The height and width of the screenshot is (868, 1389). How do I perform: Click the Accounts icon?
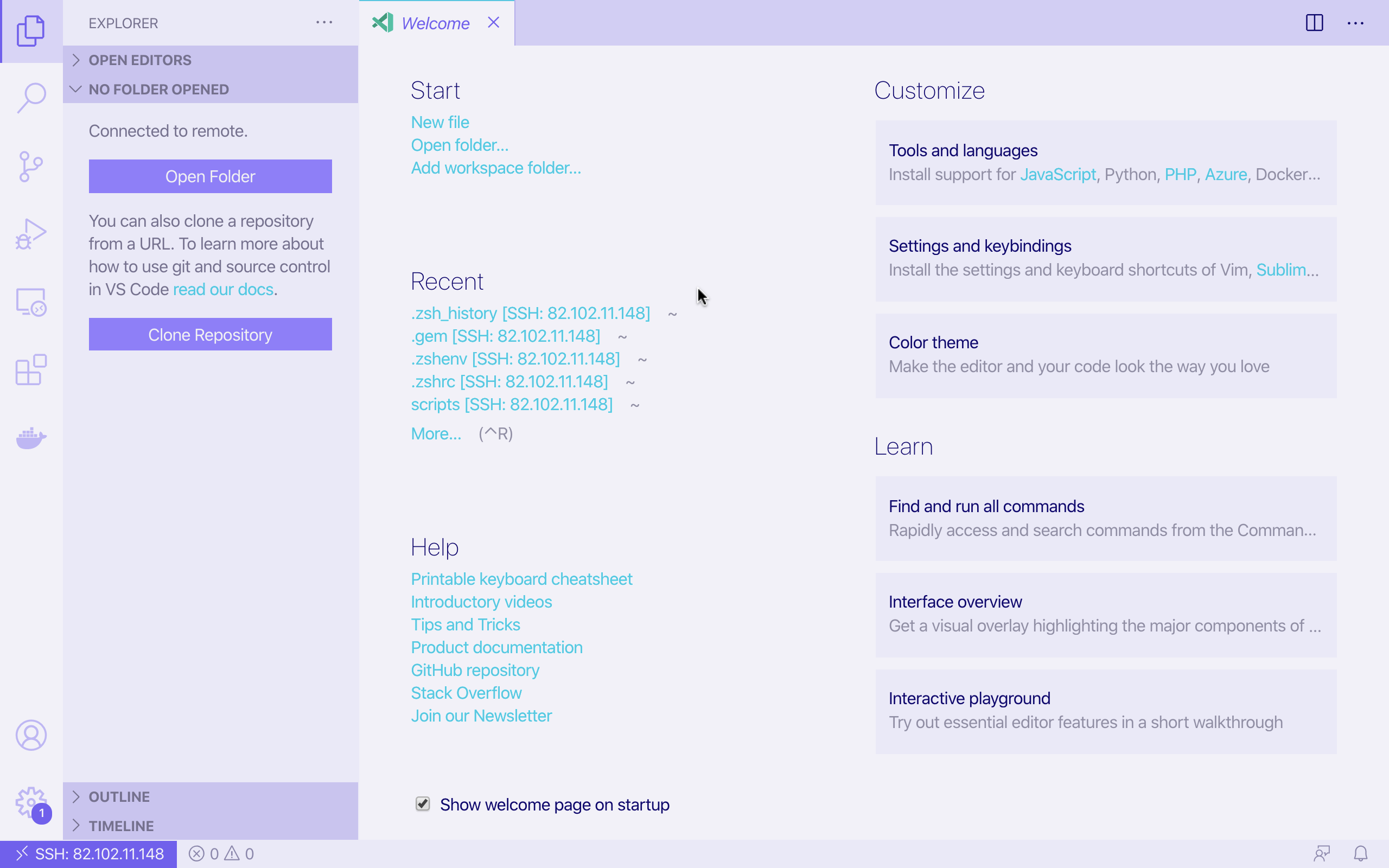(31, 735)
